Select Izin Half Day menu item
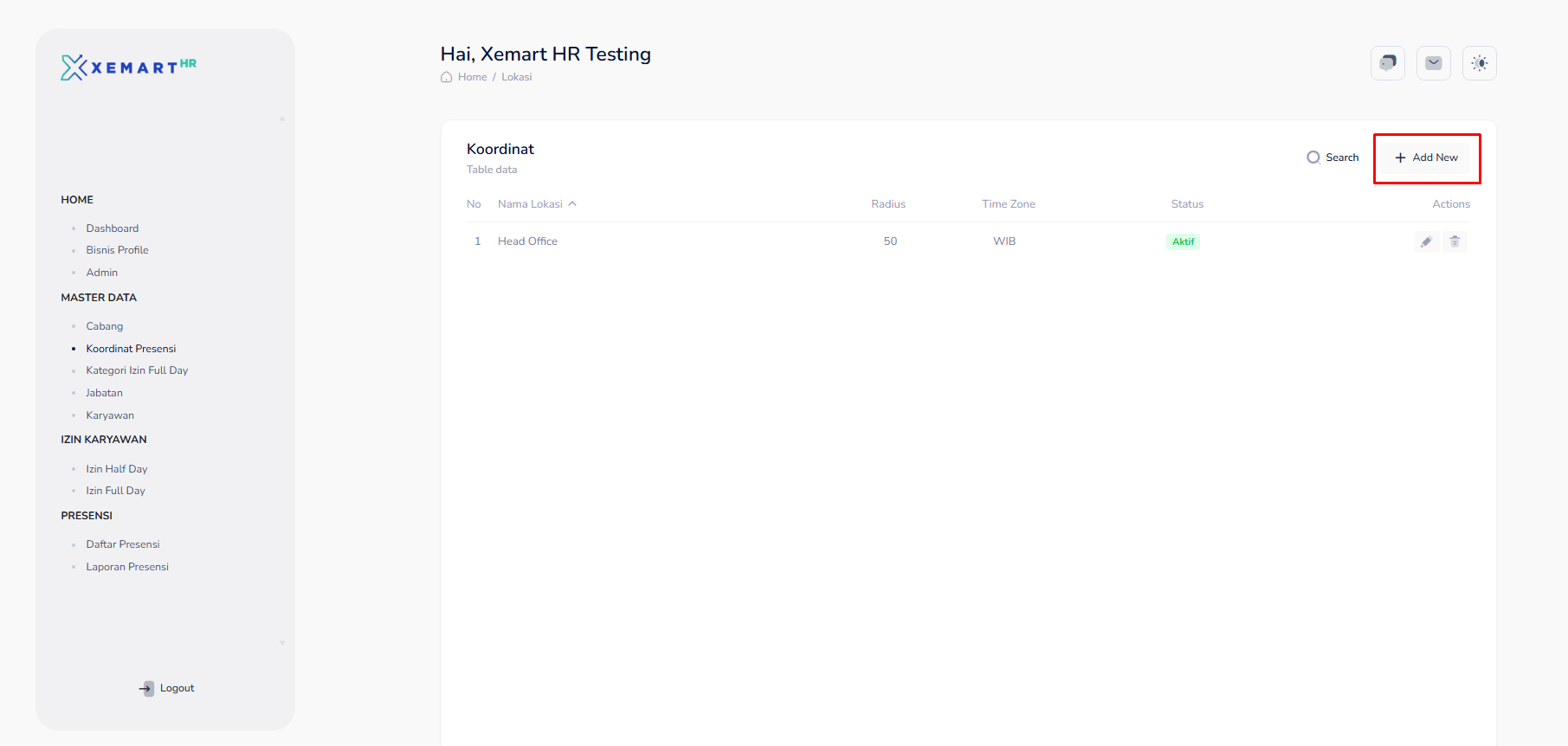Viewport: 1568px width, 746px height. [x=117, y=469]
